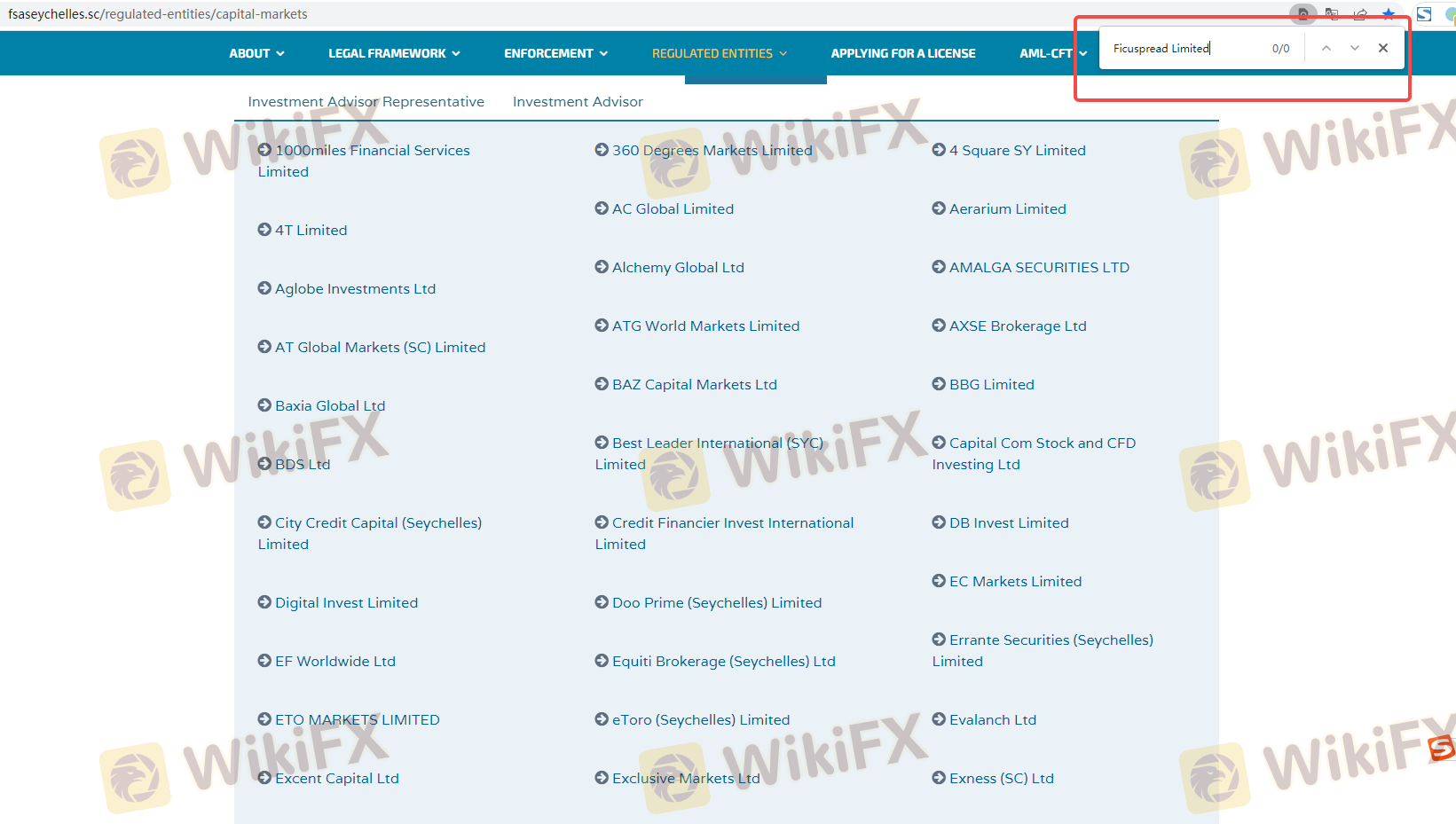
Task: Go to next find result arrow
Action: pyautogui.click(x=1354, y=49)
